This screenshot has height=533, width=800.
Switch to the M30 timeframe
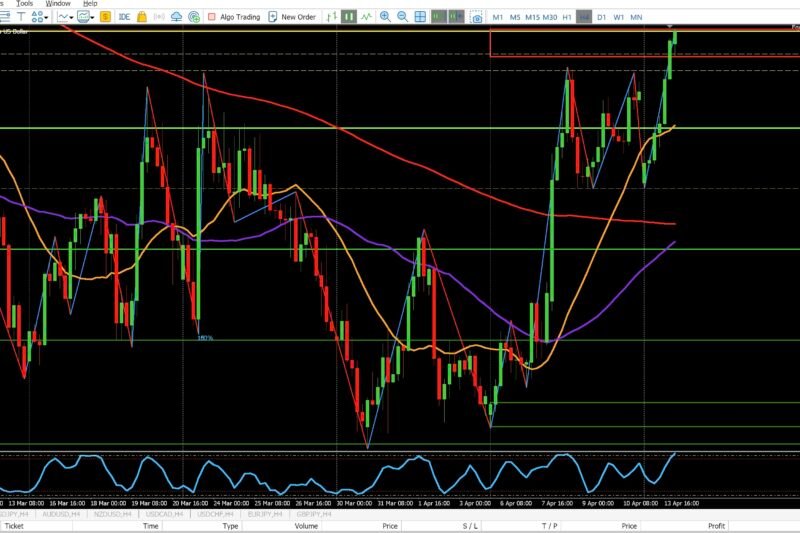pos(549,17)
